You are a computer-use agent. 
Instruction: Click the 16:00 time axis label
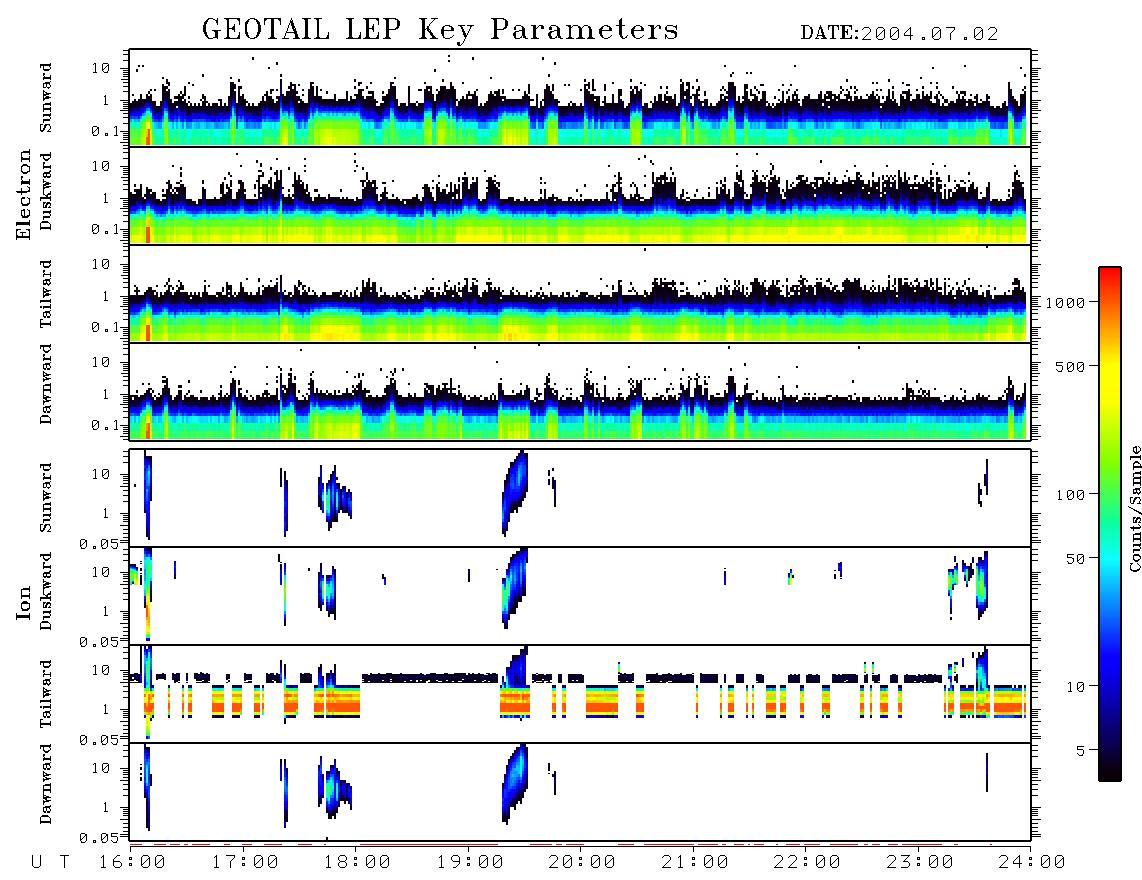(132, 862)
